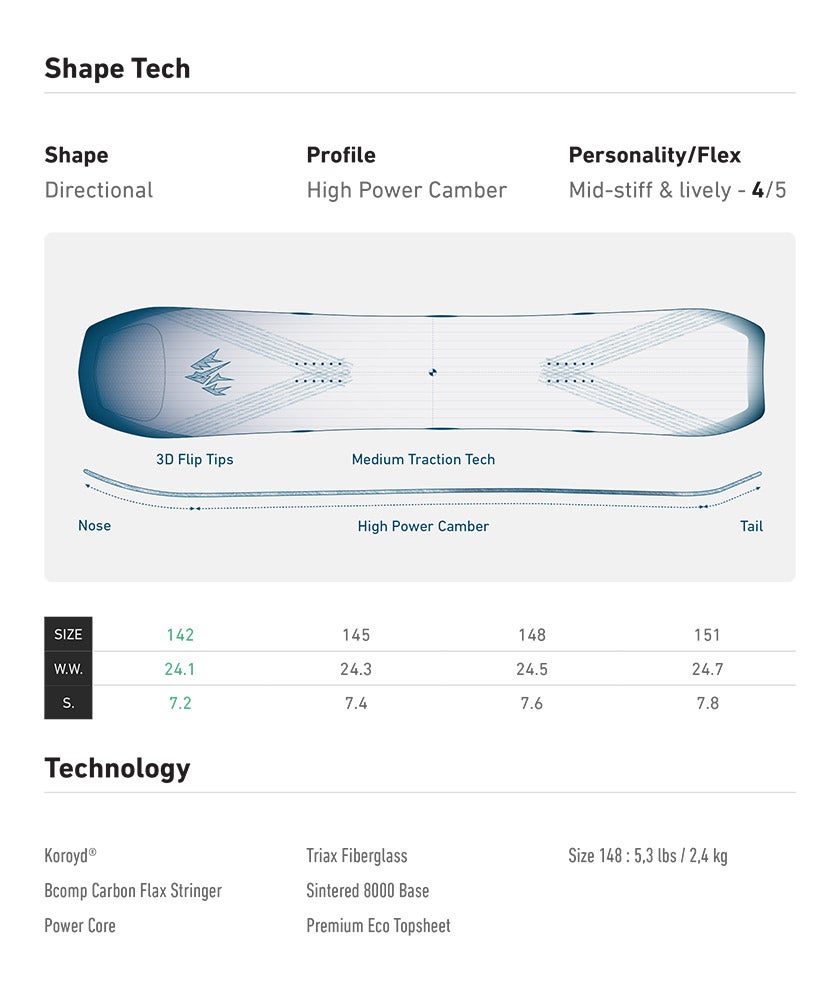Click the snowboard top-view illustration
Viewport: 840px width, 1000px height.
point(421,372)
